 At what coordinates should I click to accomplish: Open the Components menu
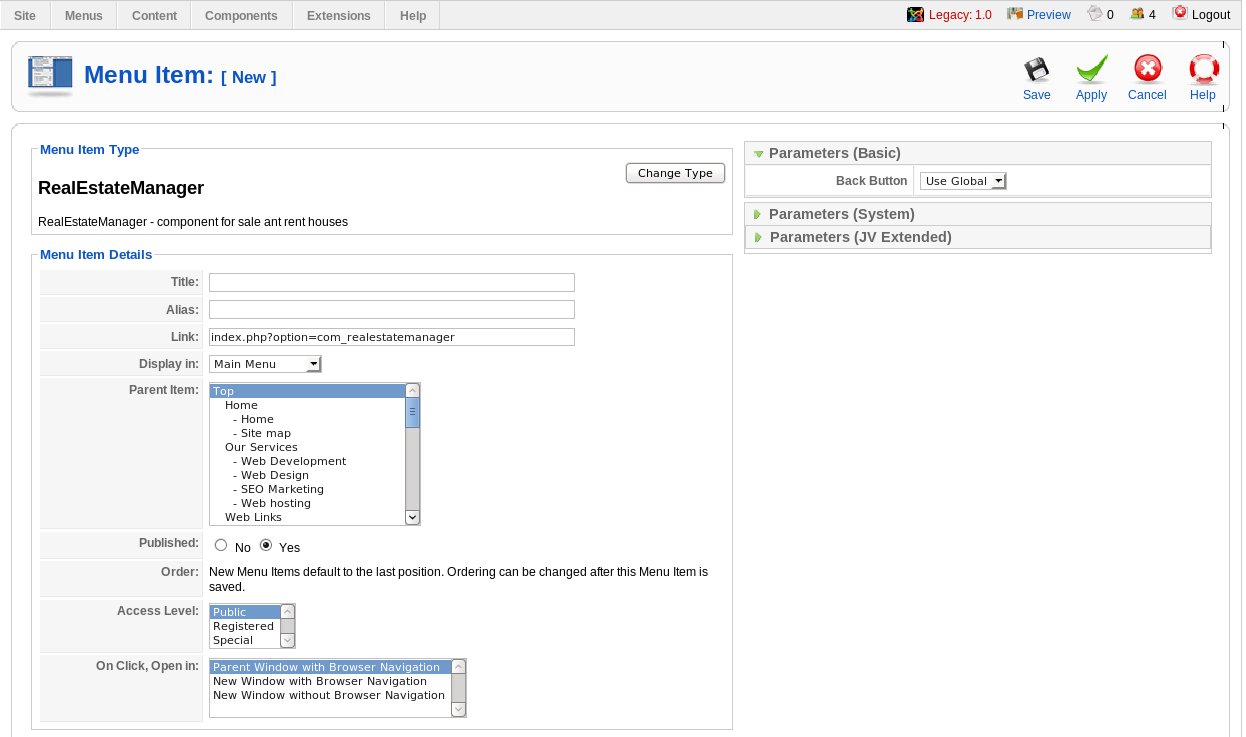[x=241, y=15]
